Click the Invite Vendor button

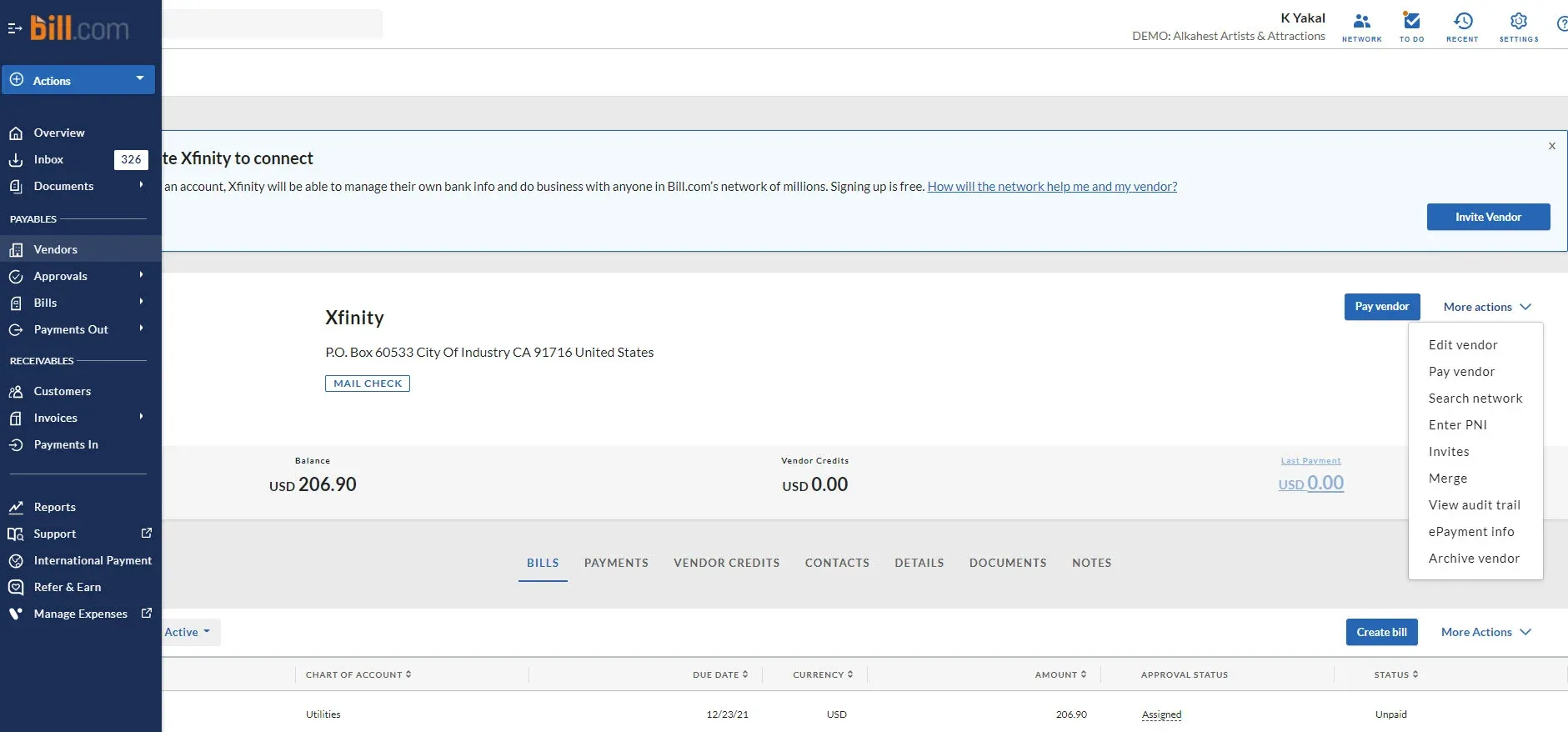[1488, 217]
